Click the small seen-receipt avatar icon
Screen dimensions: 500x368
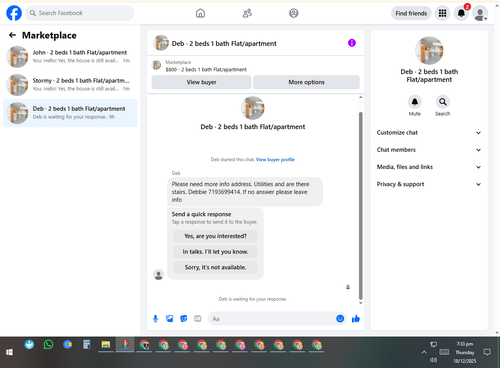tap(348, 287)
